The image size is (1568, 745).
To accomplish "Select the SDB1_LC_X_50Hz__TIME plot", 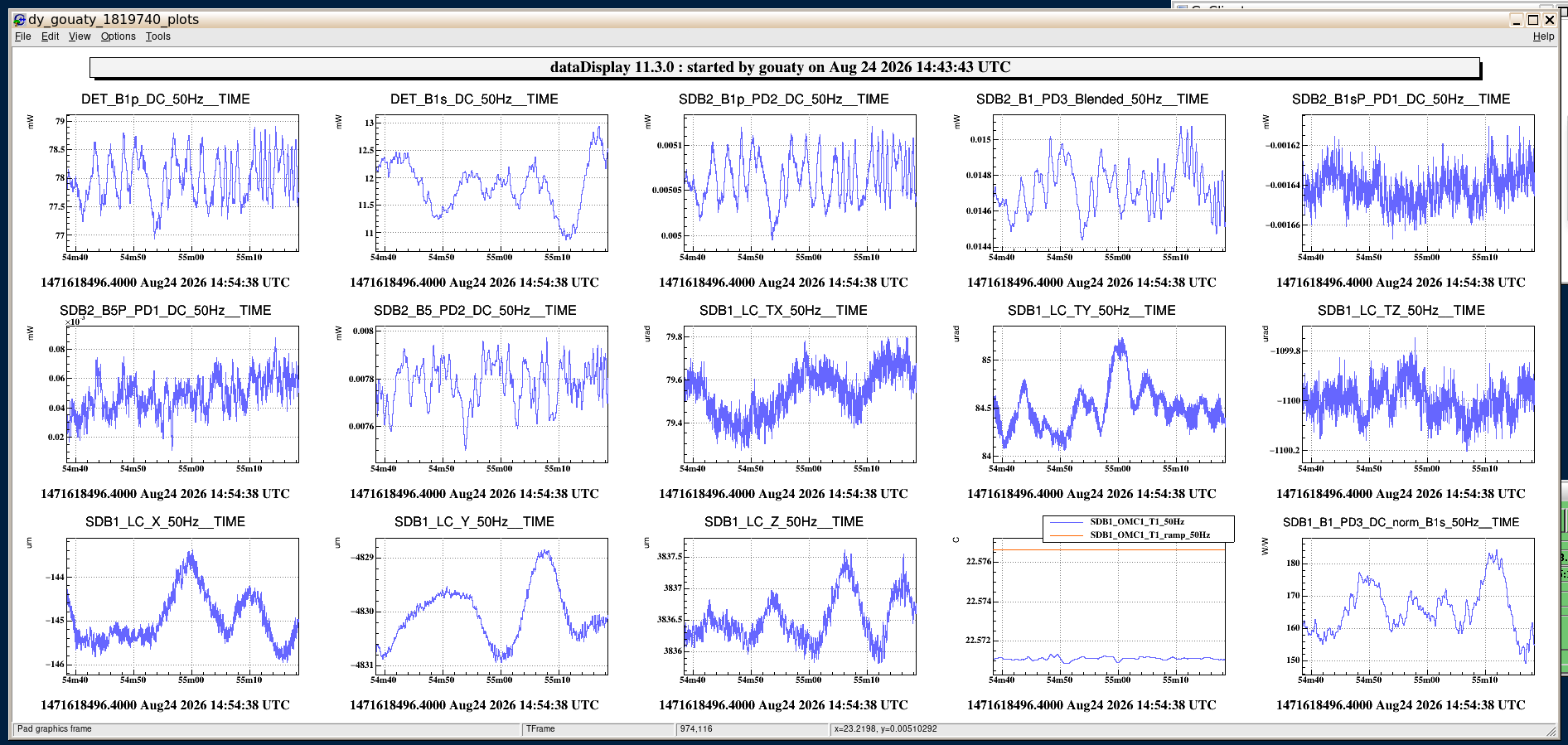I will [182, 606].
